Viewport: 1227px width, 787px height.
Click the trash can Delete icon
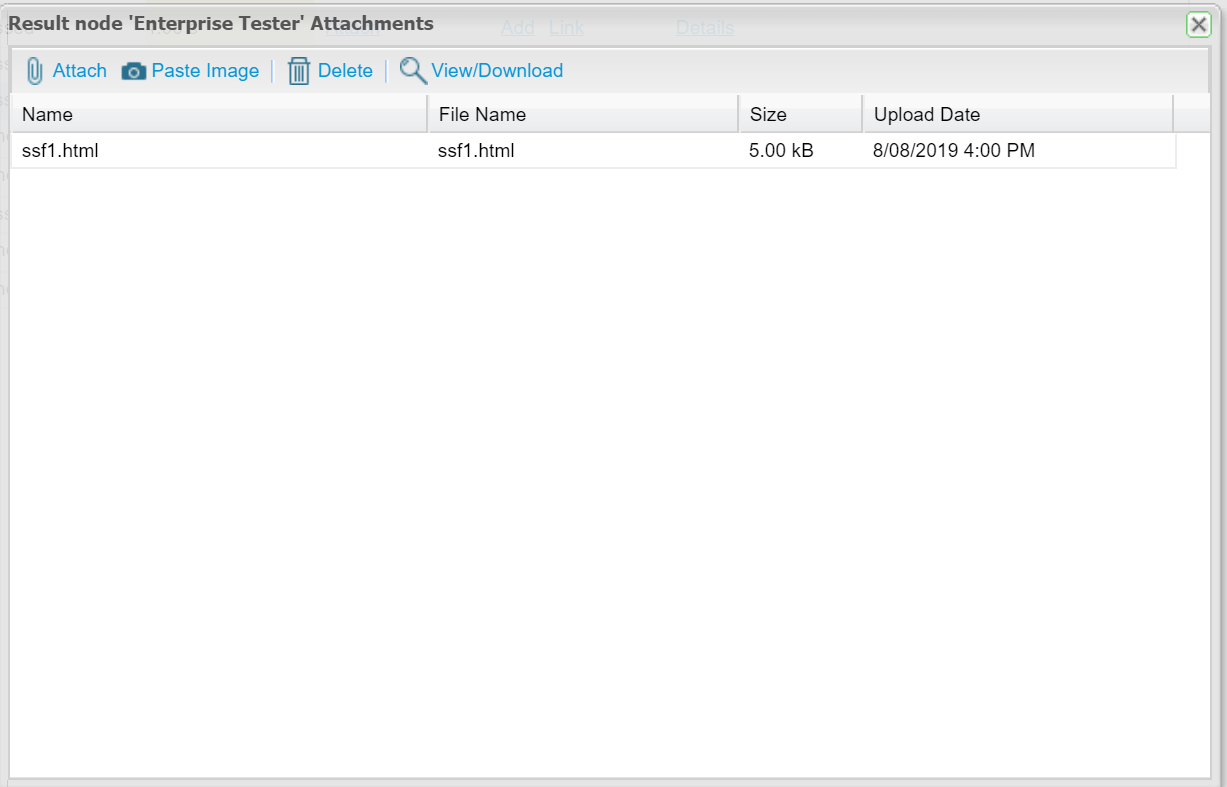click(x=299, y=71)
